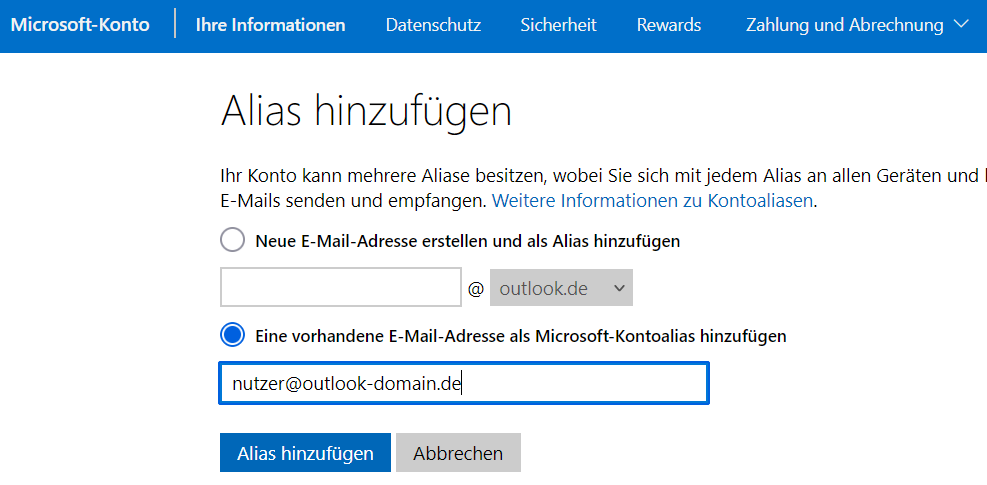This screenshot has width=987, height=485.
Task: Open the Microsoft-Konto home link
Action: point(80,25)
